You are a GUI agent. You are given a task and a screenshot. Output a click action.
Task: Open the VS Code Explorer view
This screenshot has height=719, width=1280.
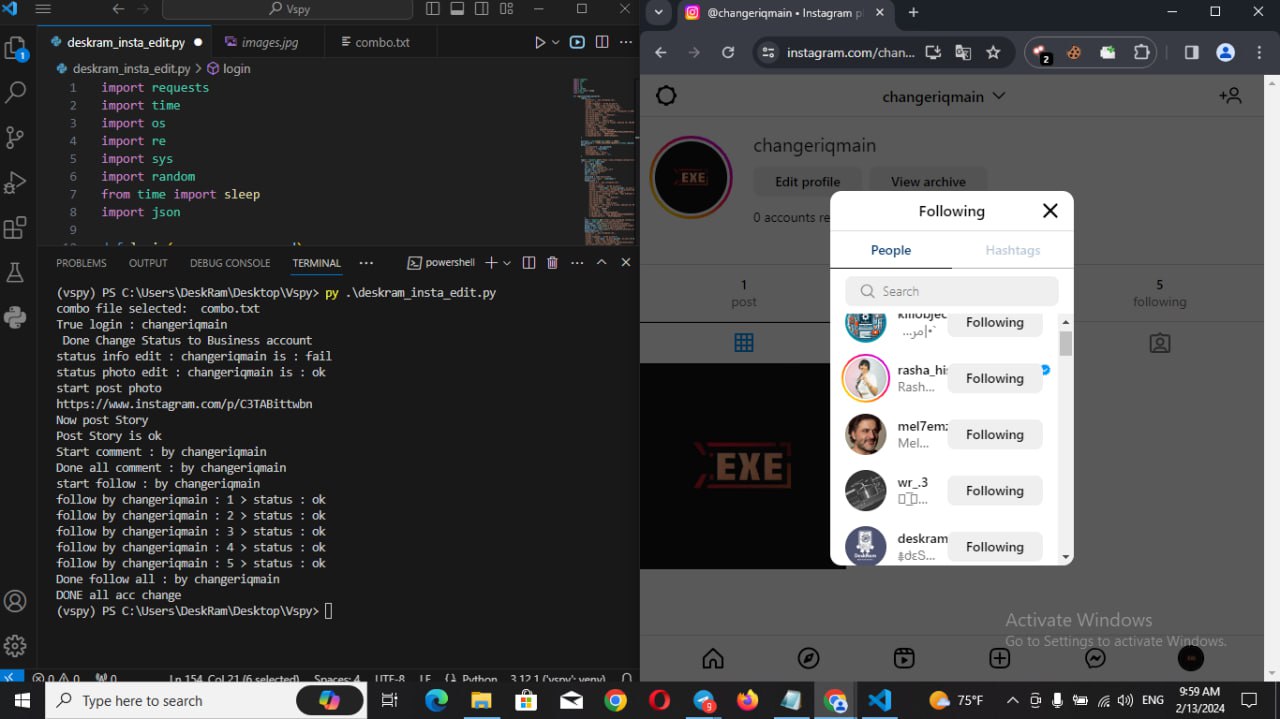pos(15,48)
